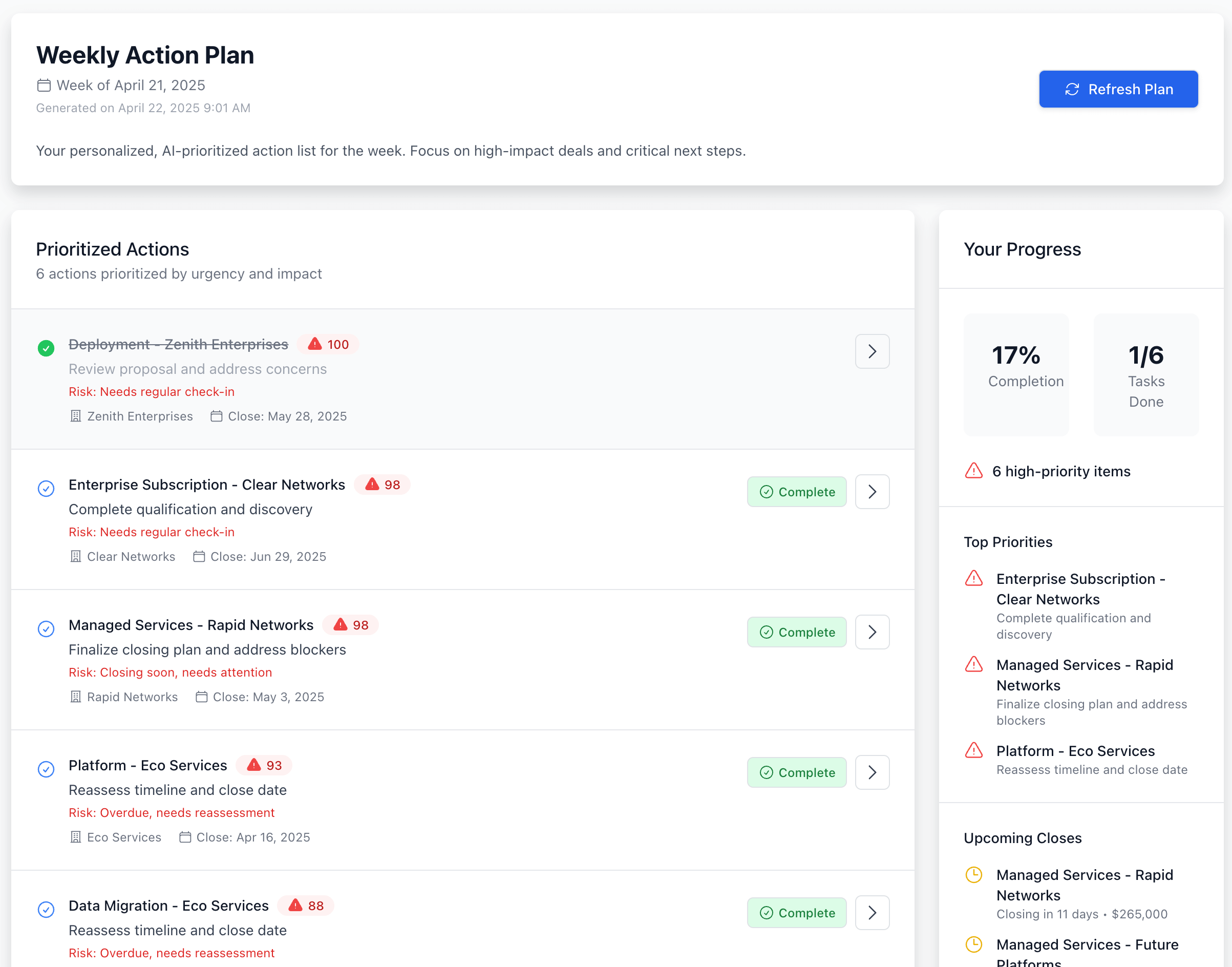Click the warning badge 88 on Data Migration
The image size is (1232, 967).
[306, 906]
